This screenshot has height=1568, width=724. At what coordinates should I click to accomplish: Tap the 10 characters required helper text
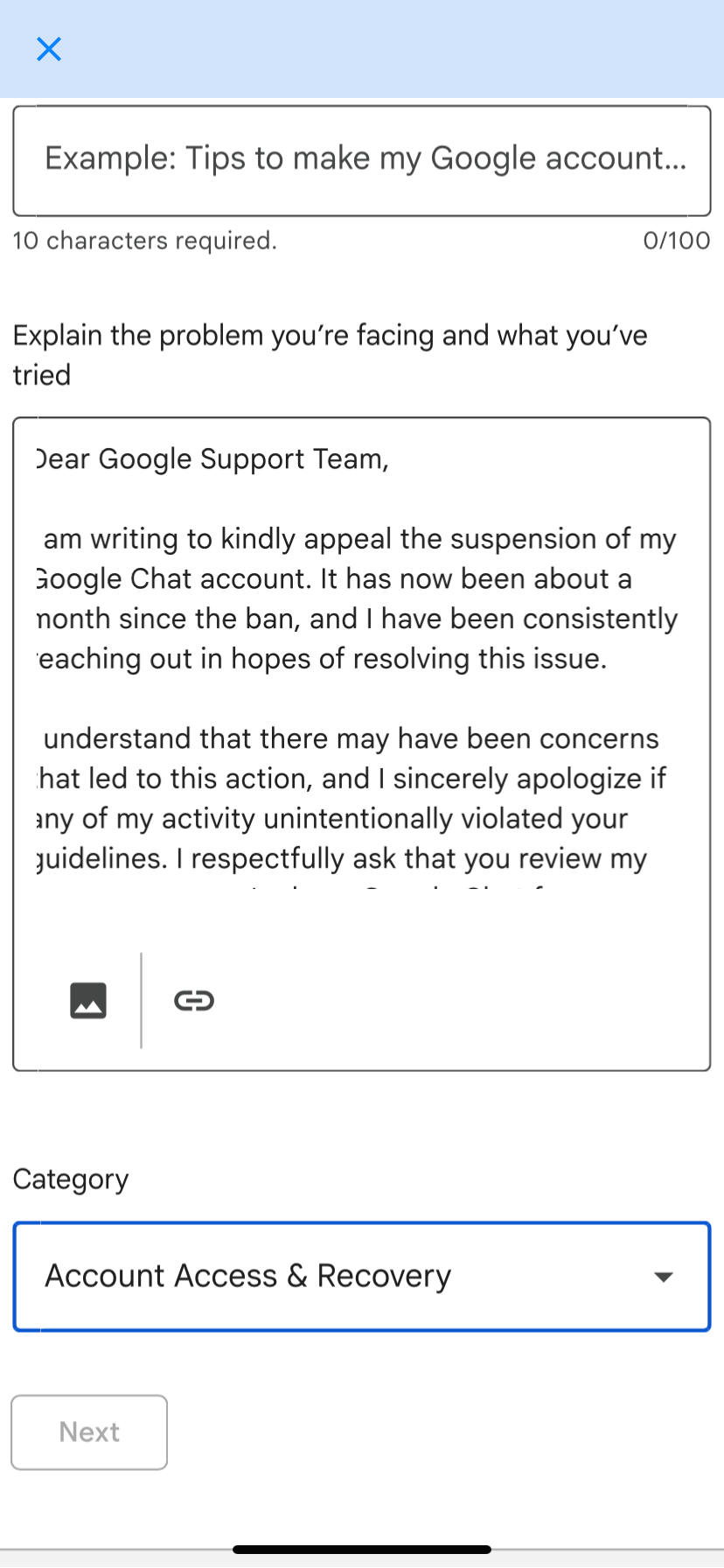[x=145, y=241]
